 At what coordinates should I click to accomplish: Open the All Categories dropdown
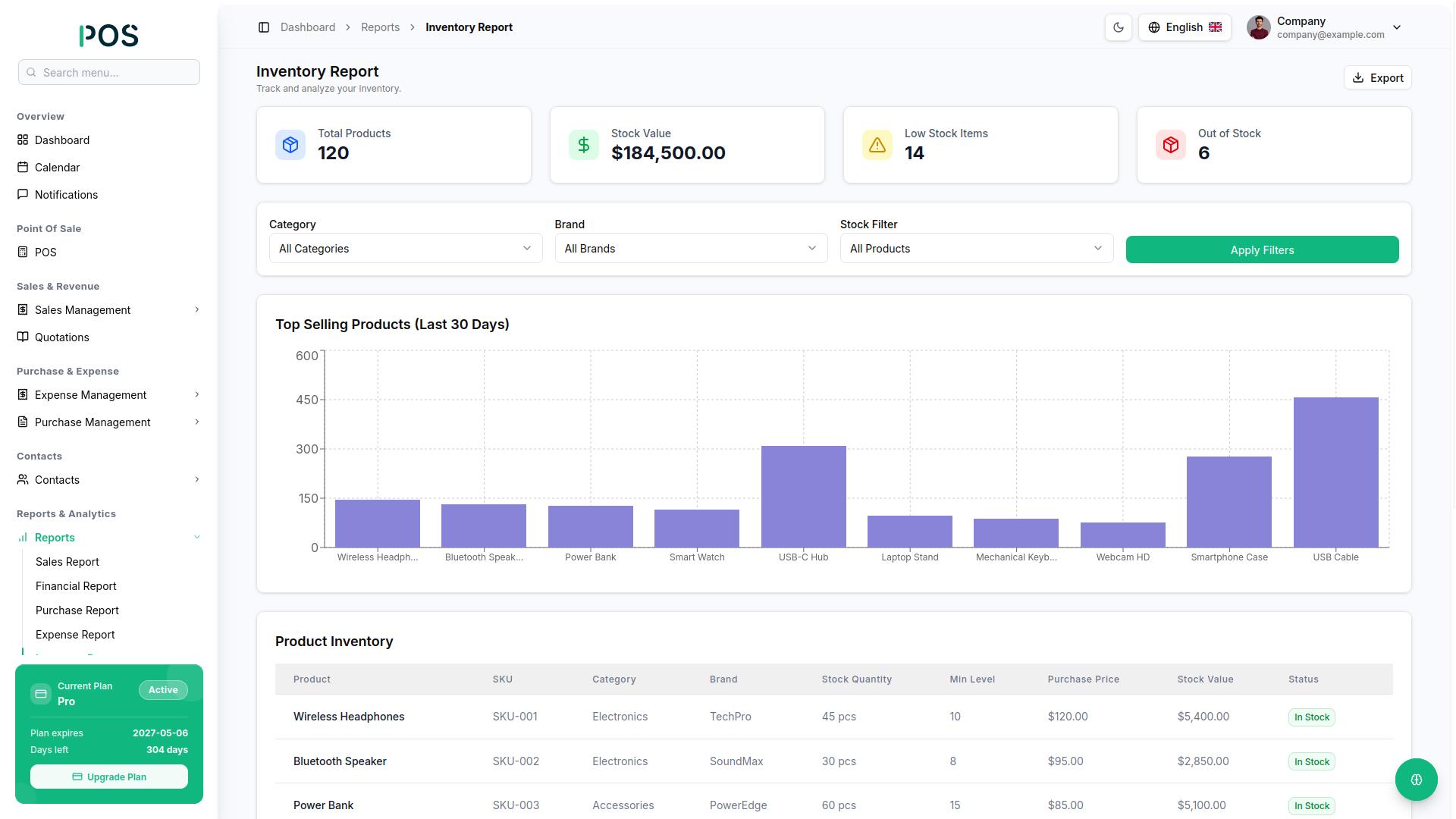406,249
